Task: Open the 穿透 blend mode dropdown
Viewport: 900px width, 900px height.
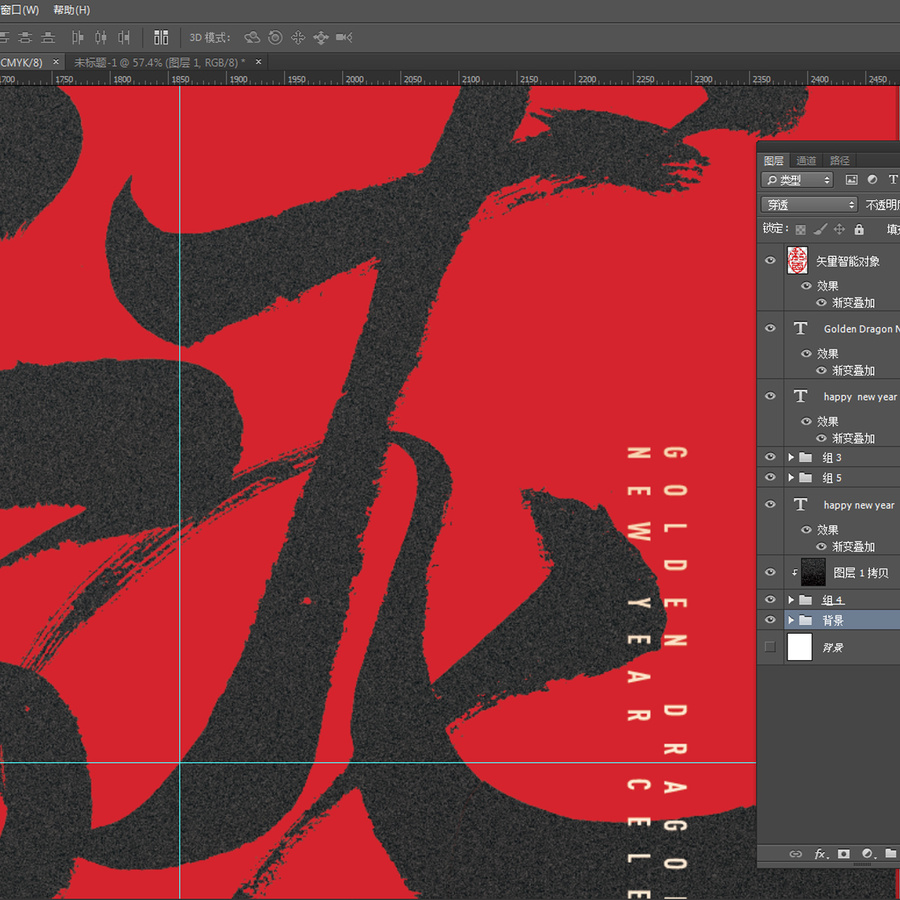Action: pyautogui.click(x=809, y=204)
